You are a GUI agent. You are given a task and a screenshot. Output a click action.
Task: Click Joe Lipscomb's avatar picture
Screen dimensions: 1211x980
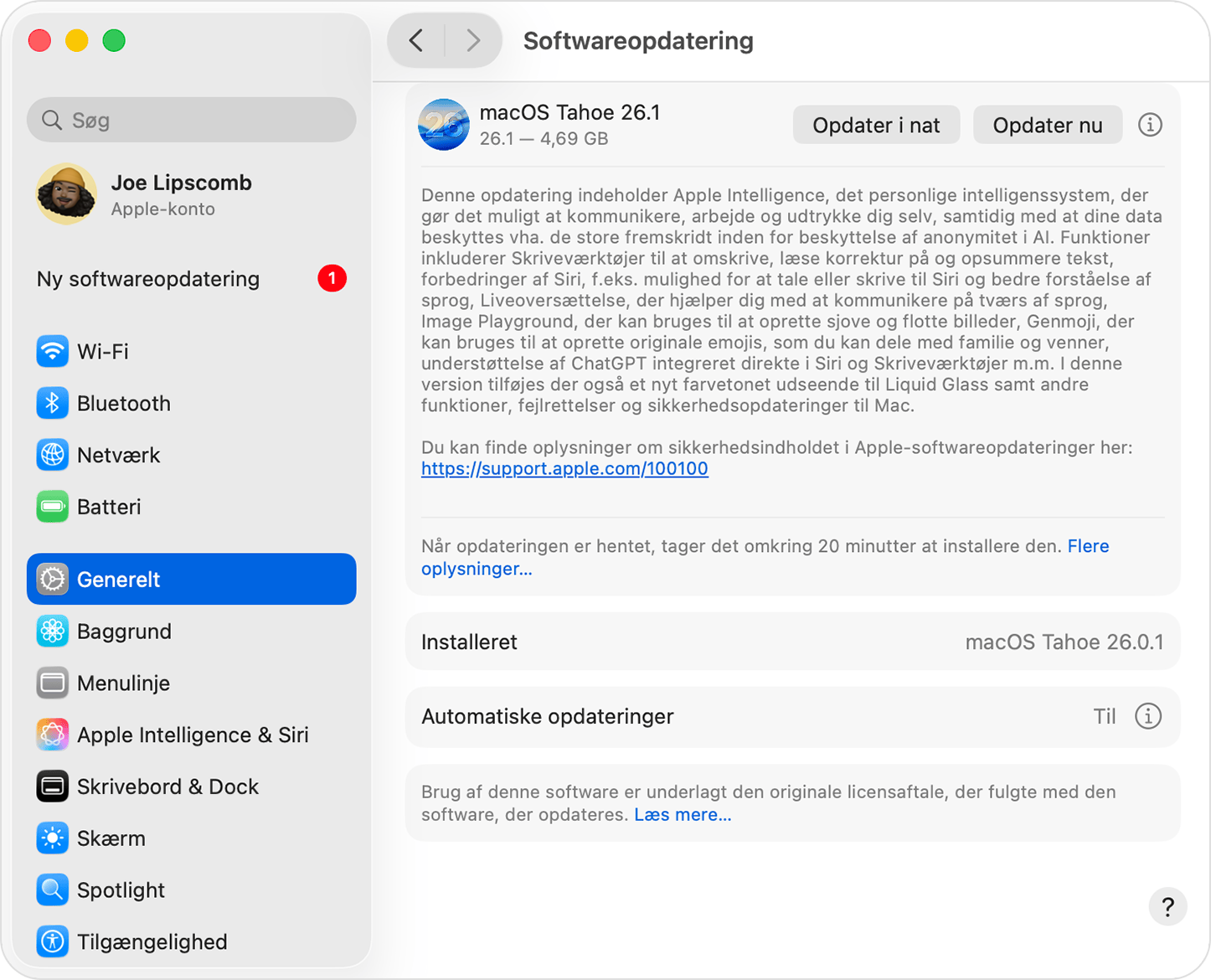coord(66,193)
